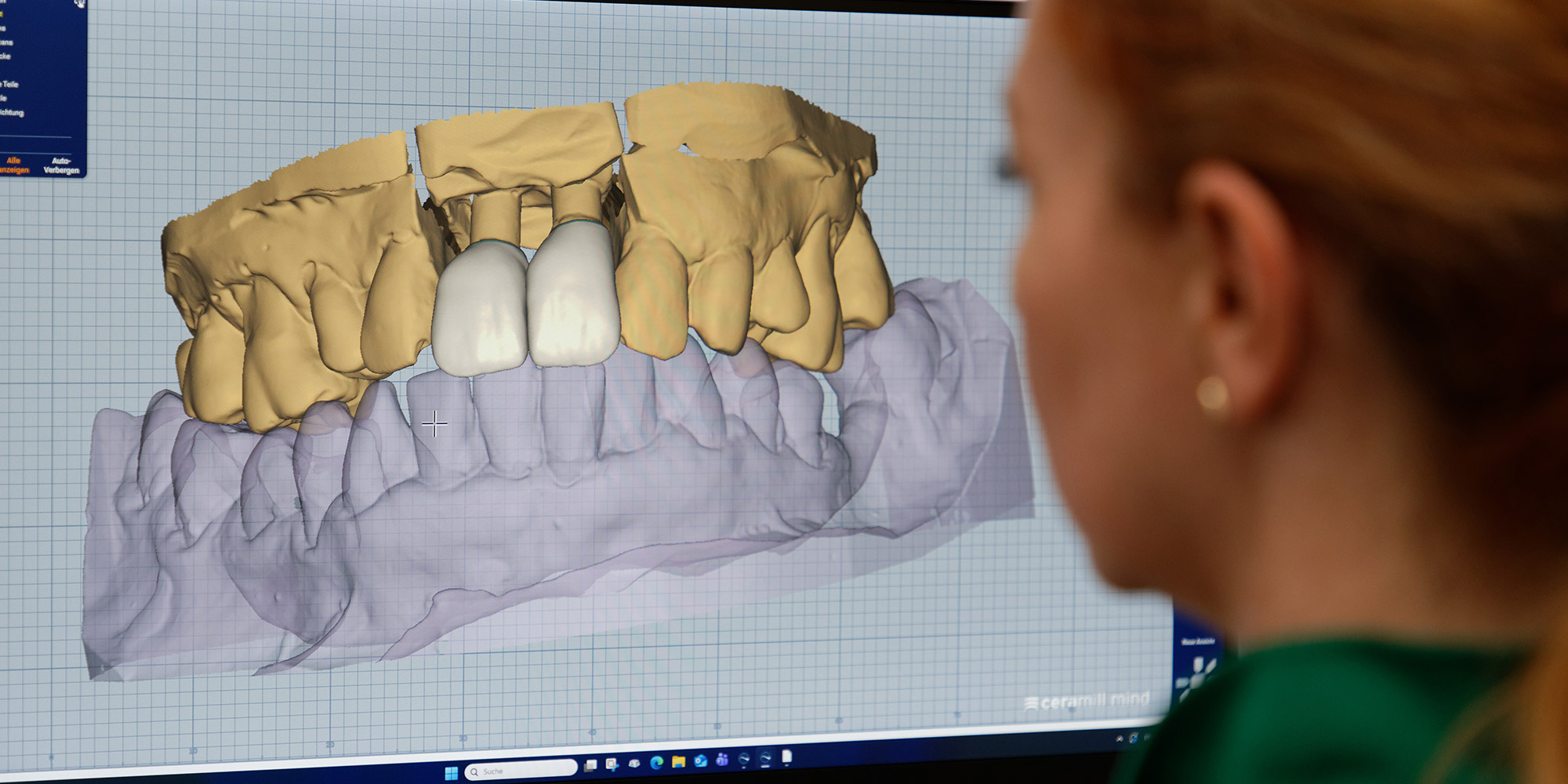Screen dimensions: 1568x784
Task: Select the right white crown in the model
Action: click(x=573, y=298)
